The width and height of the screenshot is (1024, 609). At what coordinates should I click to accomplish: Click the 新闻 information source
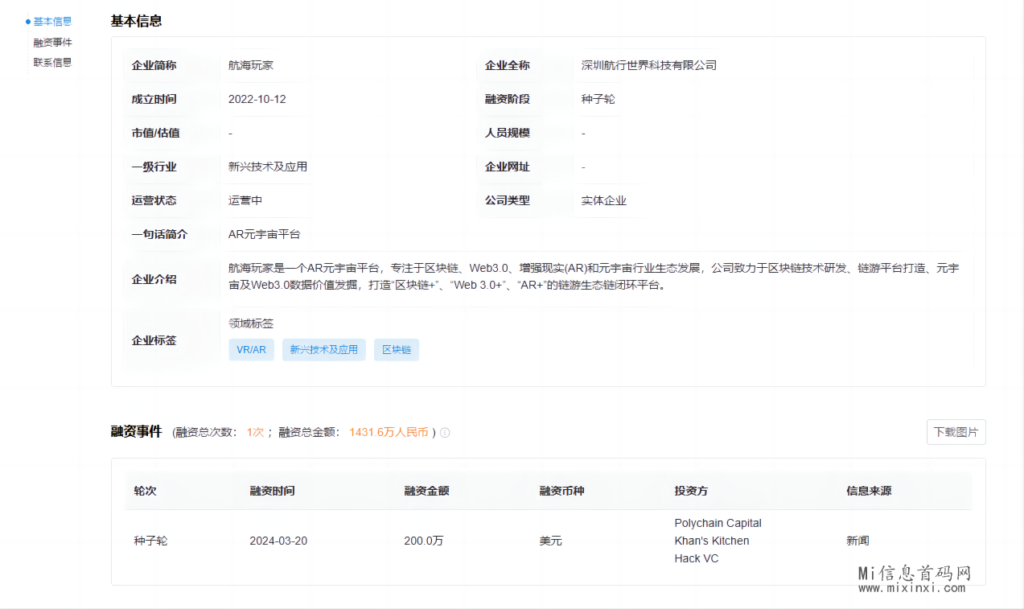(x=857, y=541)
